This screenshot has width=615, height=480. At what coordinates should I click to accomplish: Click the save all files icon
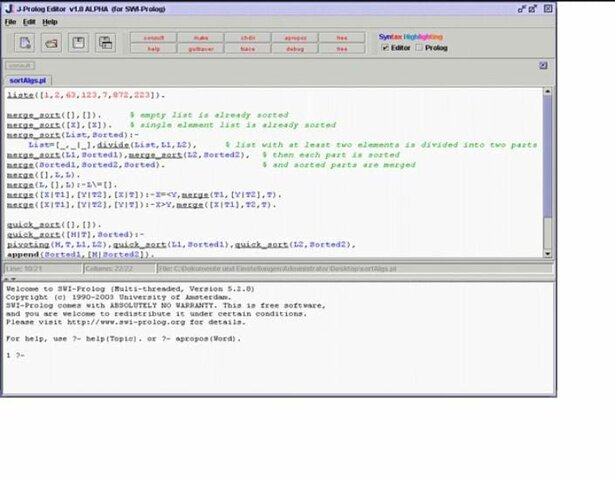(106, 43)
